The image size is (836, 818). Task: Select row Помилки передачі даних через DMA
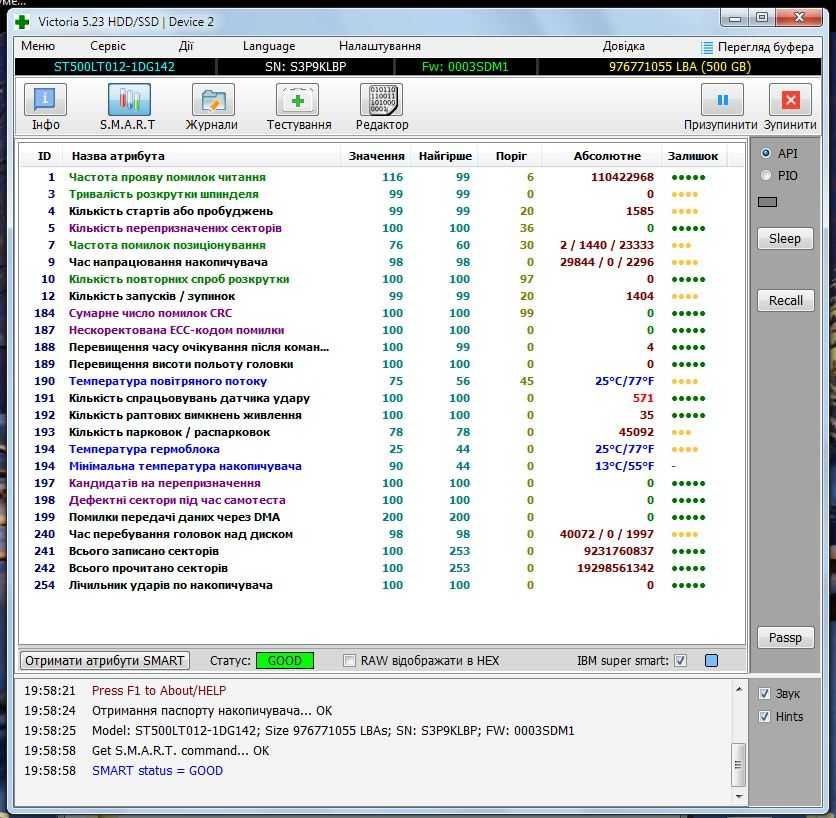pyautogui.click(x=381, y=517)
